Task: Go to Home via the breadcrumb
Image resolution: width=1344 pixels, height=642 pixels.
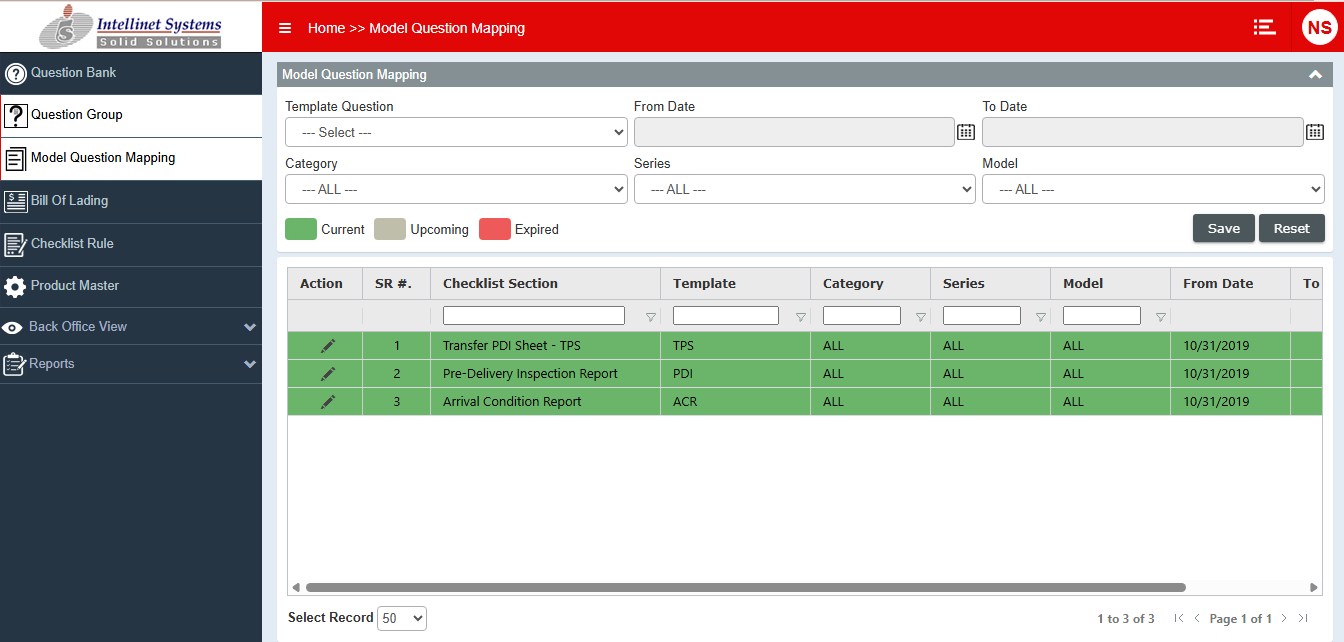Action: pos(326,28)
